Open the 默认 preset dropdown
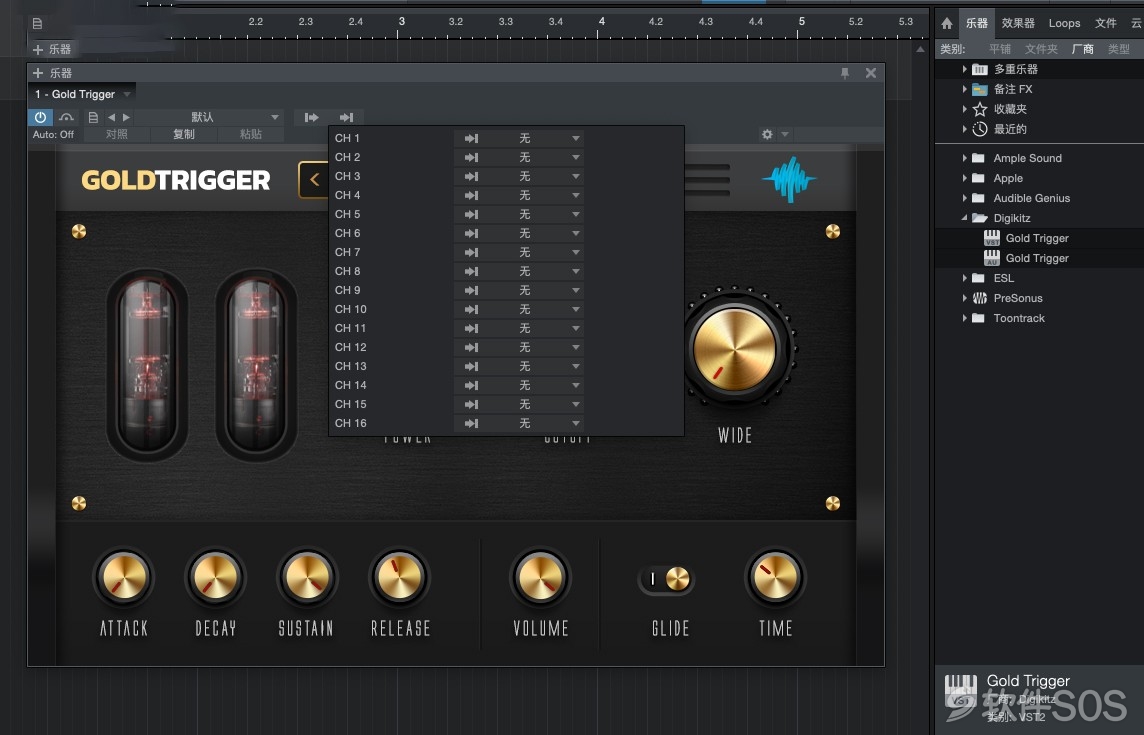Image resolution: width=1144 pixels, height=735 pixels. 209,117
